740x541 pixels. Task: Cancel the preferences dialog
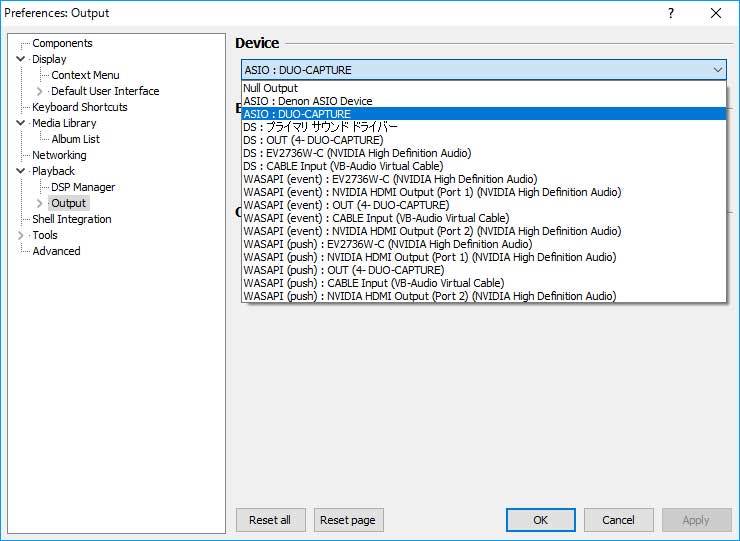(x=618, y=520)
